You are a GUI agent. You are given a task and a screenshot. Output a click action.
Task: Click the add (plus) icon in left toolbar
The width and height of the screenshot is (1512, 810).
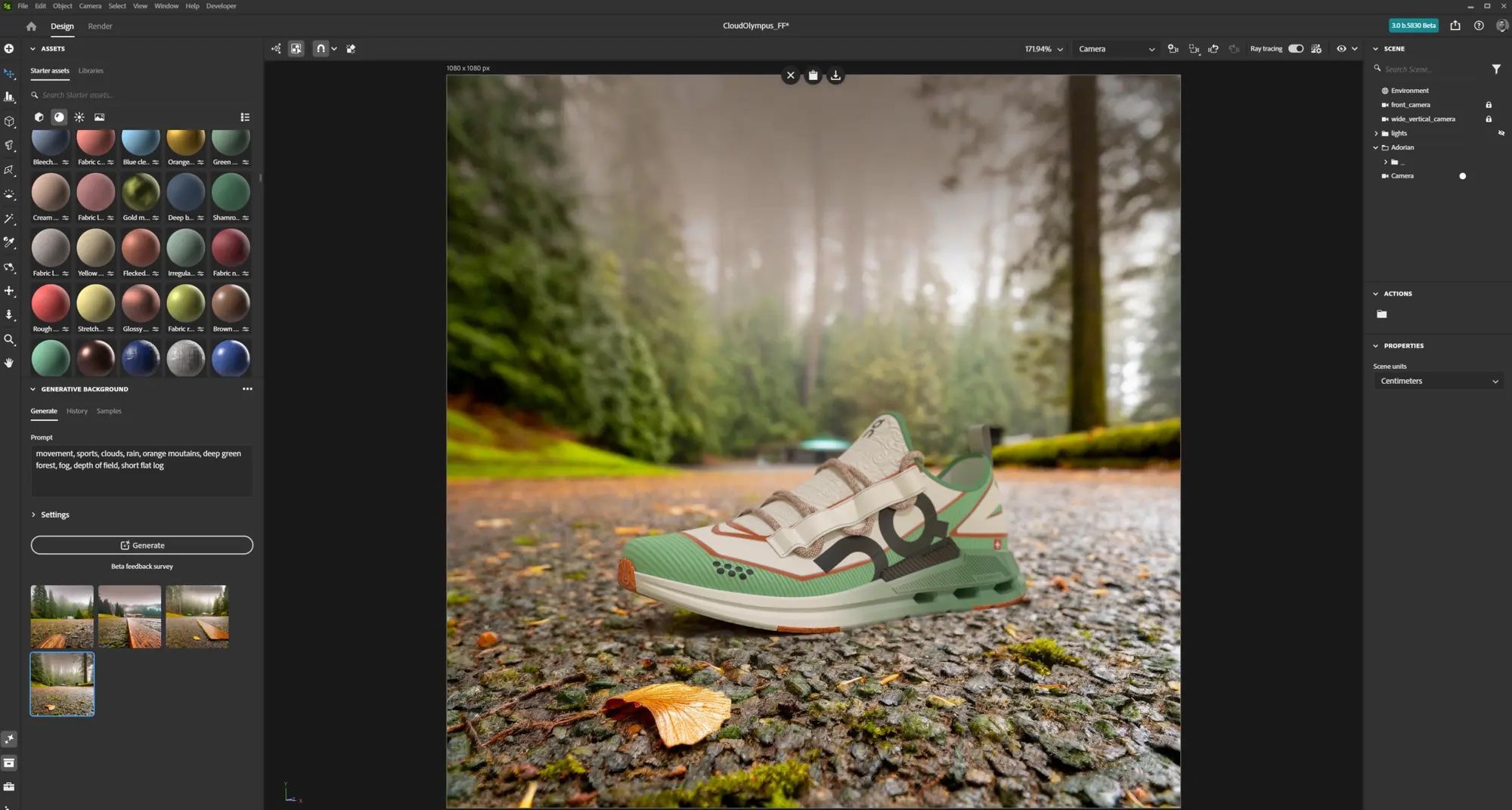(x=9, y=48)
